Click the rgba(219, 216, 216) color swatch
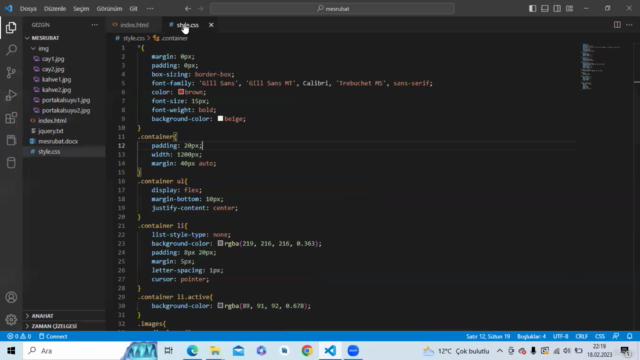The image size is (640, 360). click(220, 243)
